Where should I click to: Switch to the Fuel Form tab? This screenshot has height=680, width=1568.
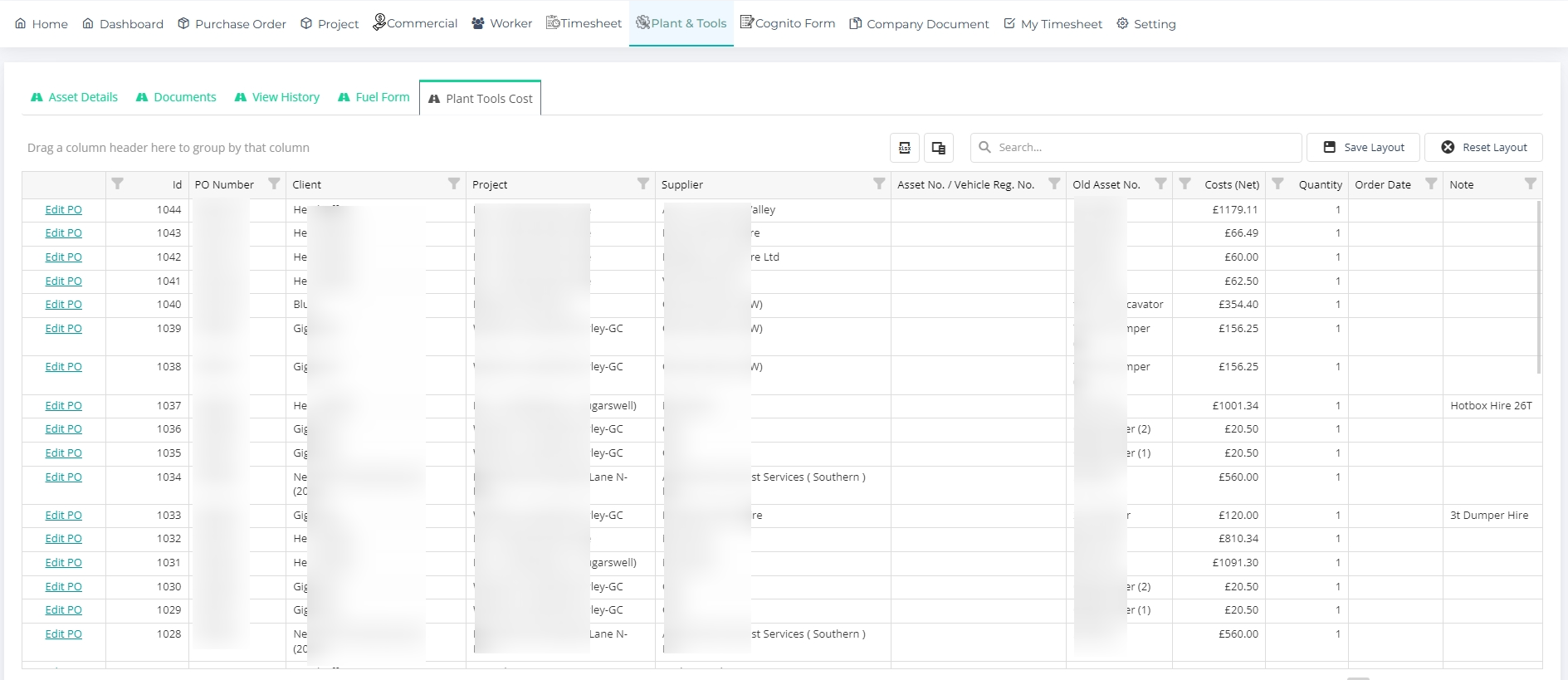pos(374,97)
